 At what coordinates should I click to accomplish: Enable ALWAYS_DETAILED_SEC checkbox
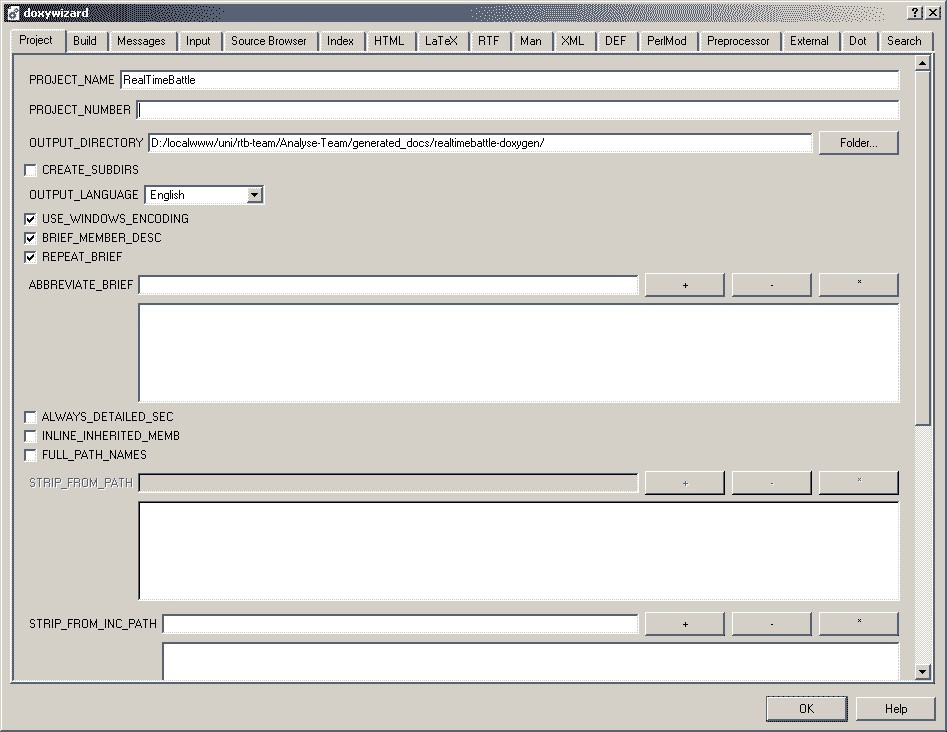click(x=30, y=417)
